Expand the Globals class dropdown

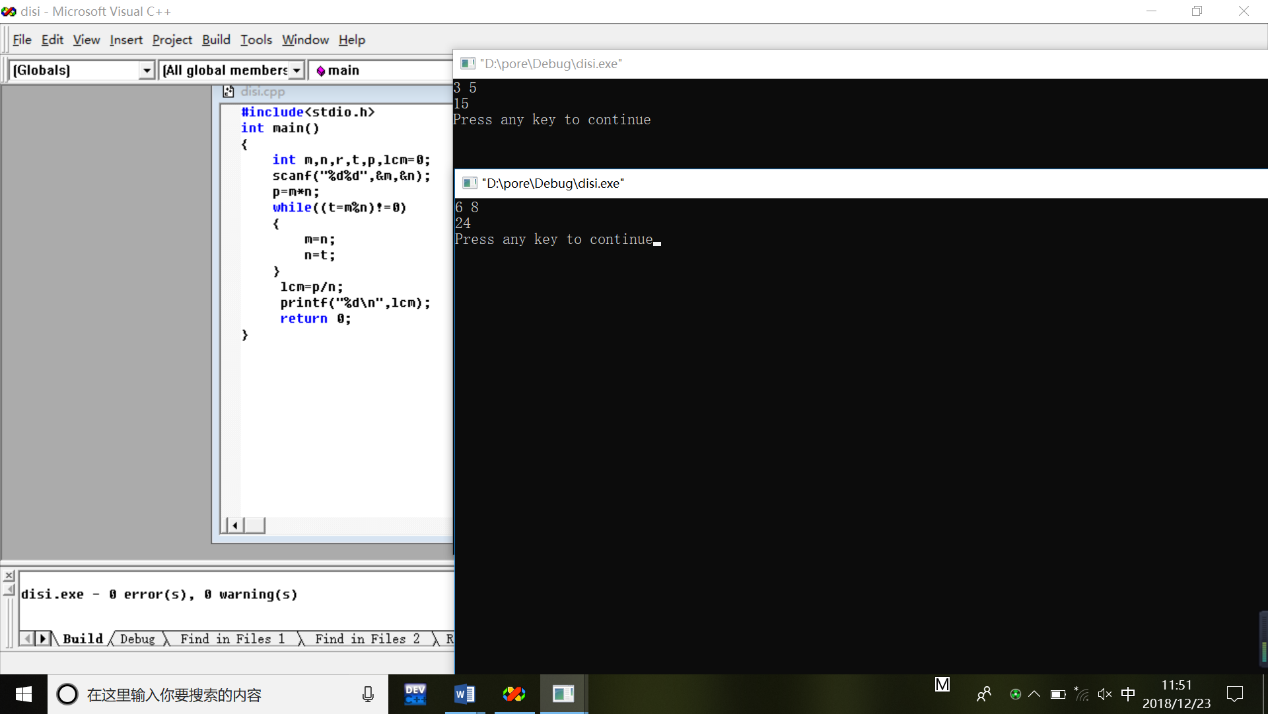click(x=147, y=70)
